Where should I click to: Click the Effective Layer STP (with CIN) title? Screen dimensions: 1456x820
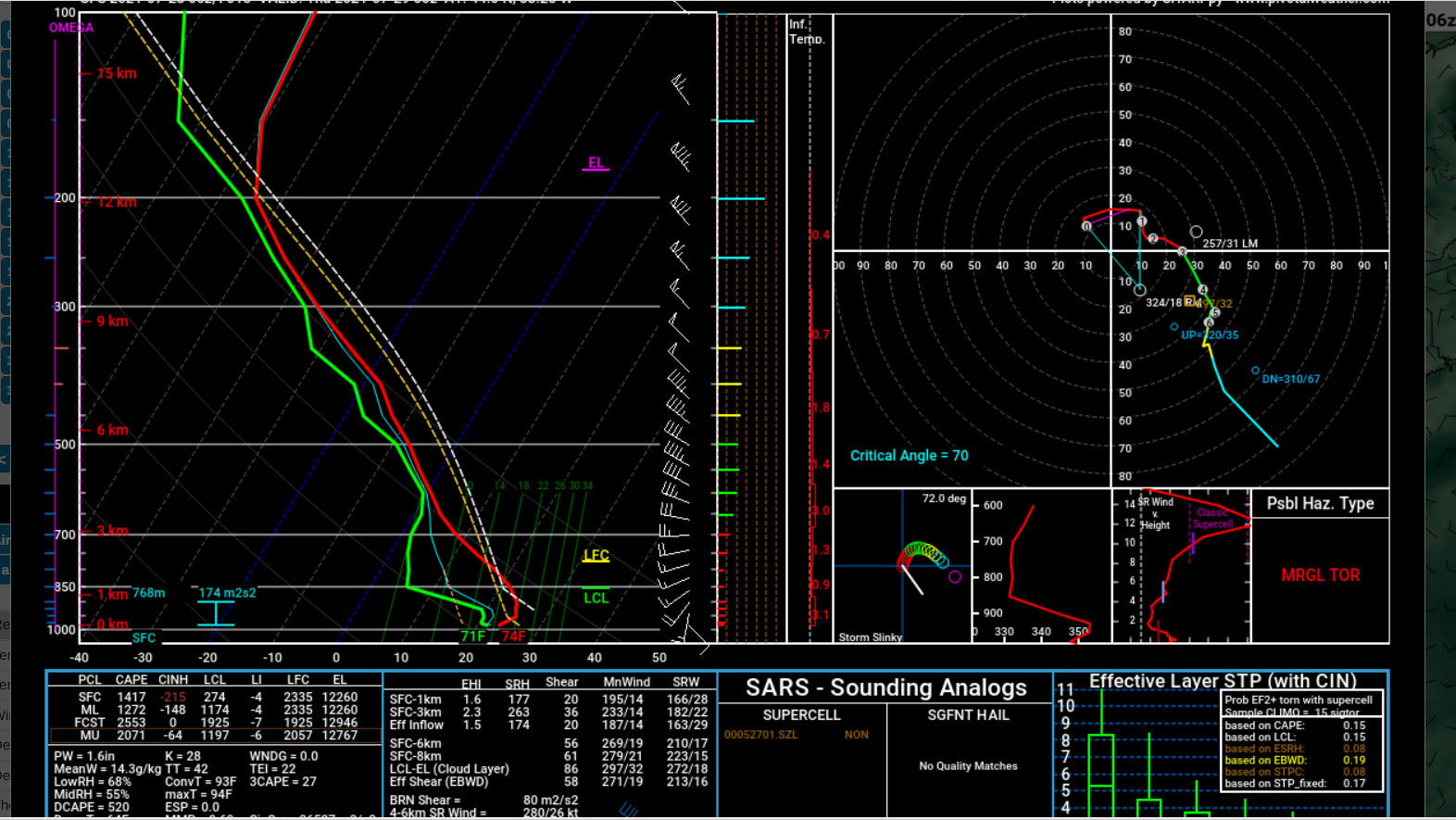click(1223, 681)
